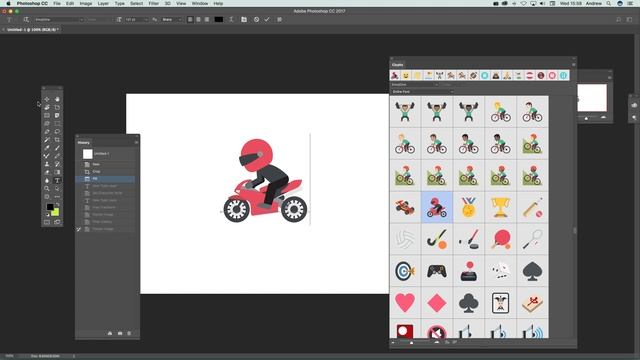Select the Untitled-1 history snapshot
This screenshot has height=360, width=640.
(105, 154)
